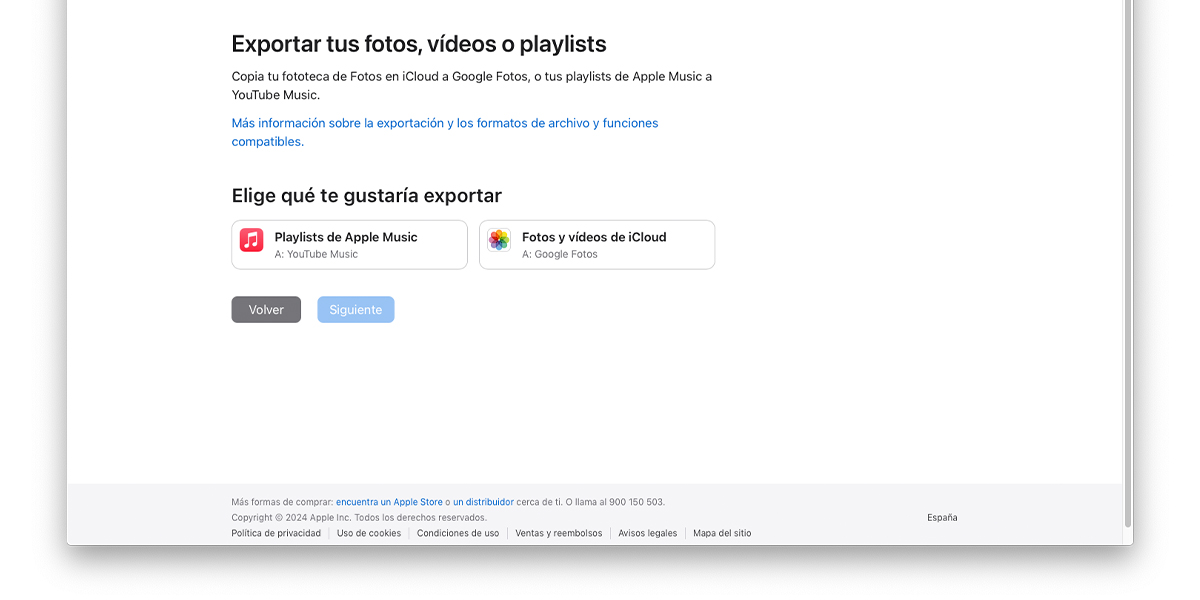The image size is (1200, 600).
Task: Open the "encuentra un Apple Store" link
Action: pos(389,501)
